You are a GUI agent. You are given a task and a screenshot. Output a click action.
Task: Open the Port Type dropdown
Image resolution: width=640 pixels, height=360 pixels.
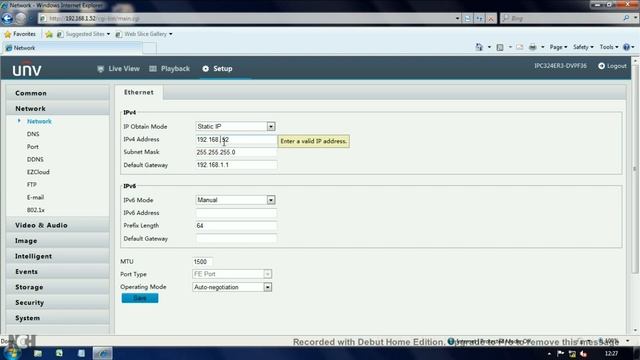(x=232, y=274)
